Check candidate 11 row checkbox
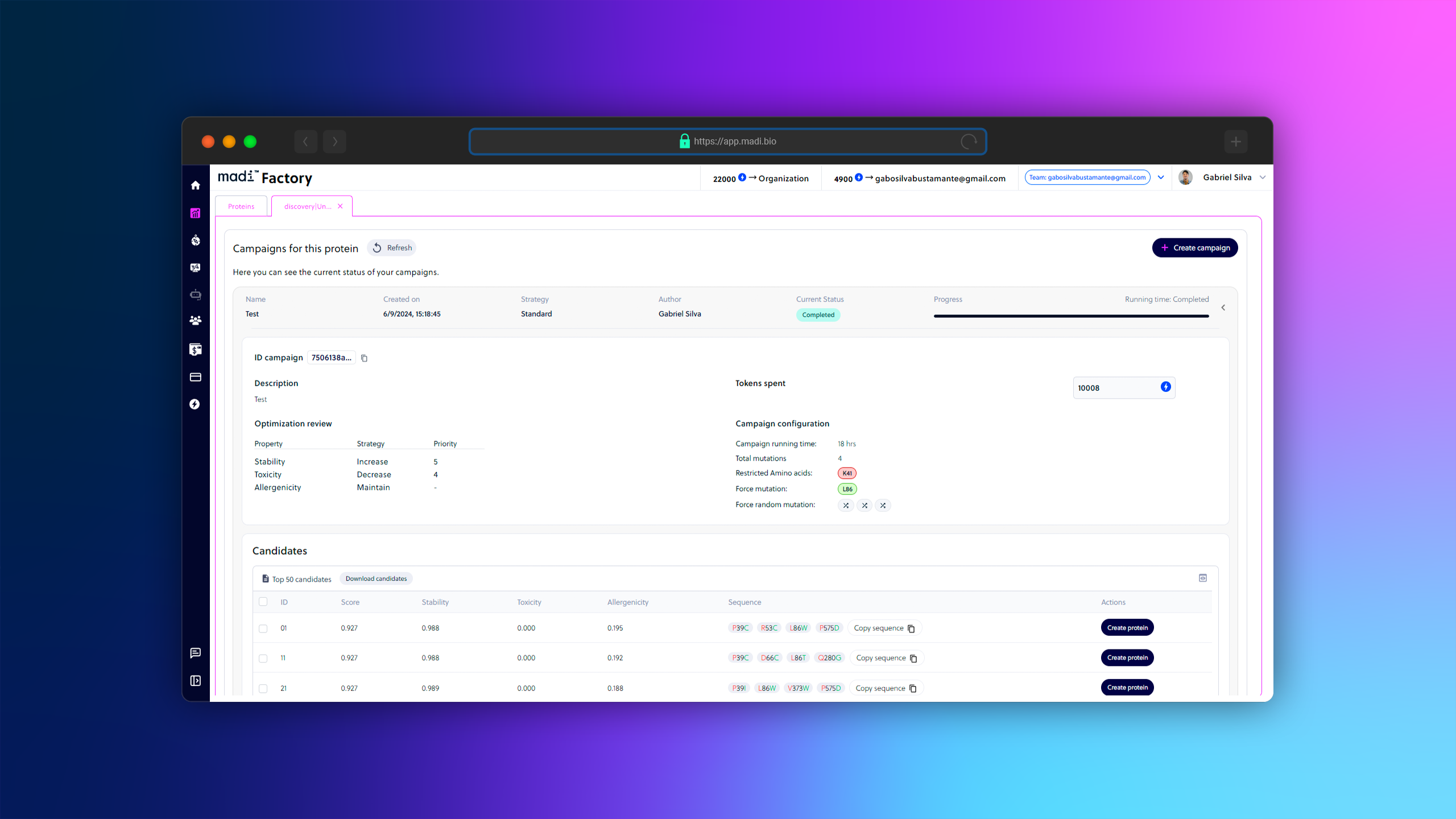 pos(263,658)
